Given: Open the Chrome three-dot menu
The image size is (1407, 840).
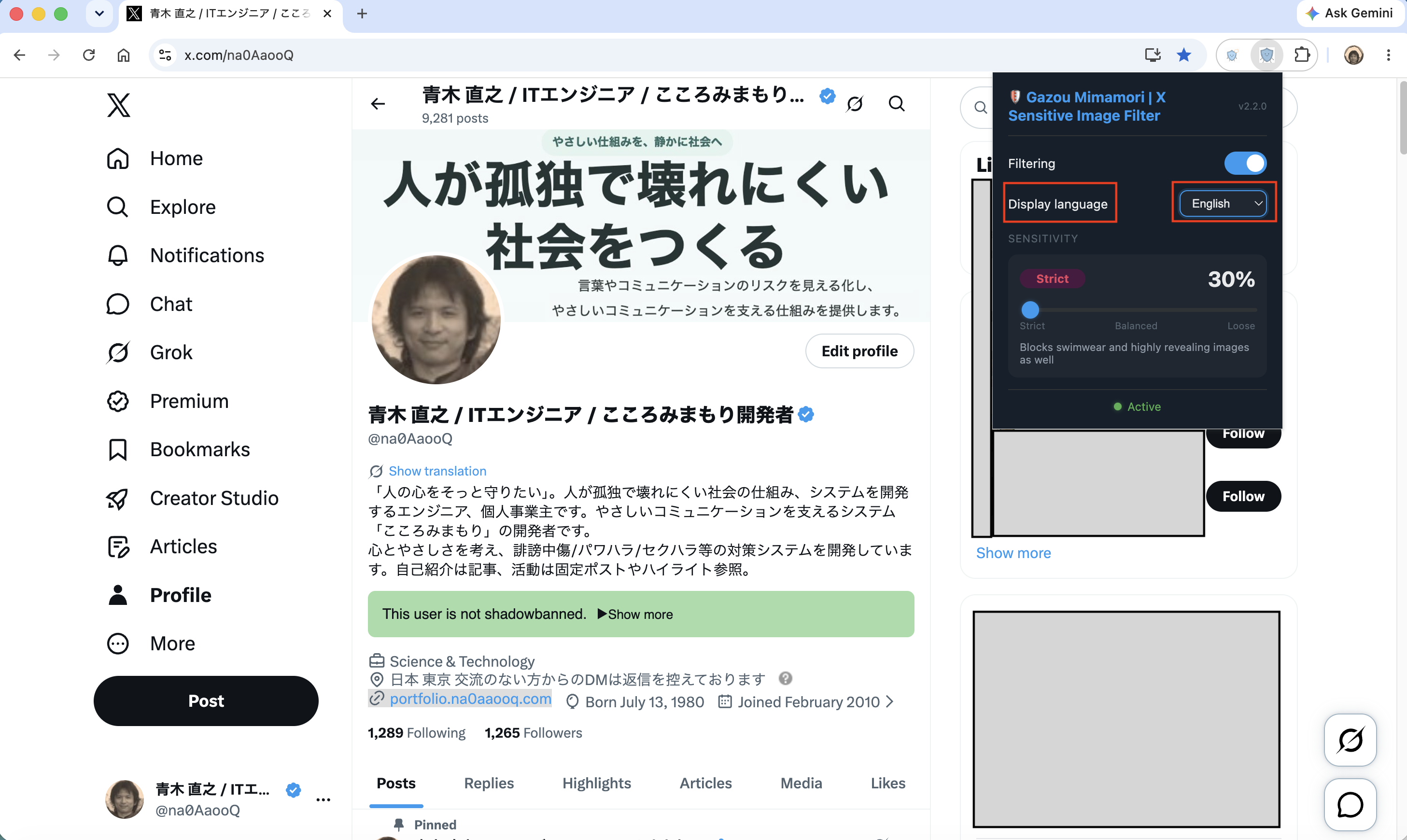Looking at the screenshot, I should pyautogui.click(x=1388, y=55).
